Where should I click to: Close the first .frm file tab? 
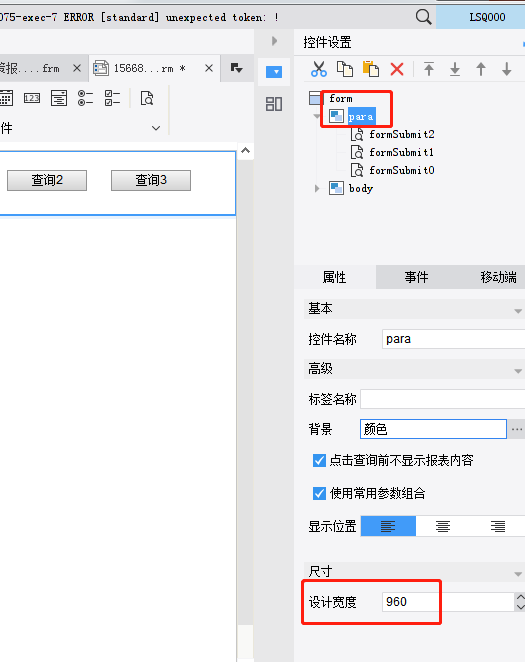tap(77, 68)
